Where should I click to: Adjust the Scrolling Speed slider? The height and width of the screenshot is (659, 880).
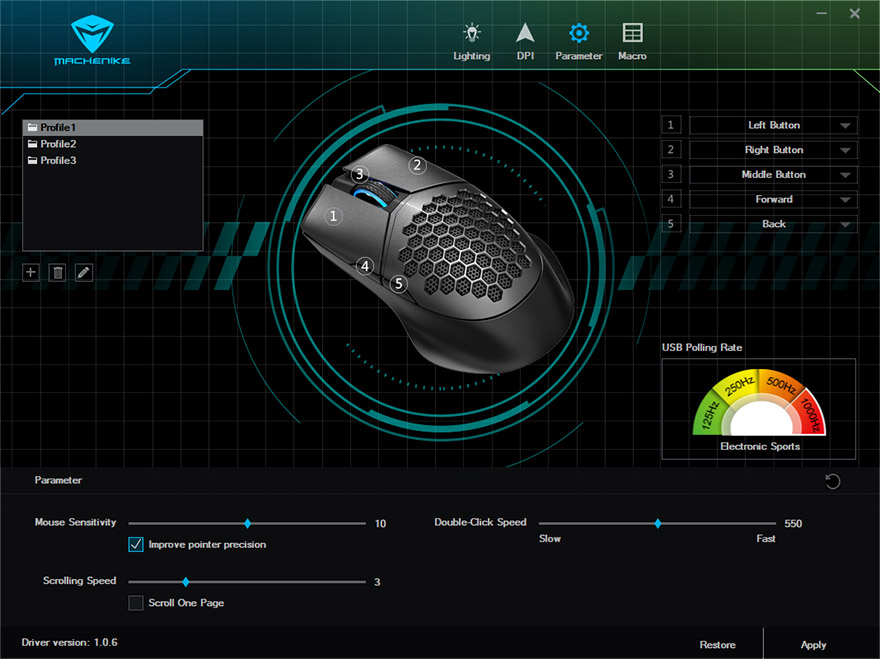tap(185, 582)
